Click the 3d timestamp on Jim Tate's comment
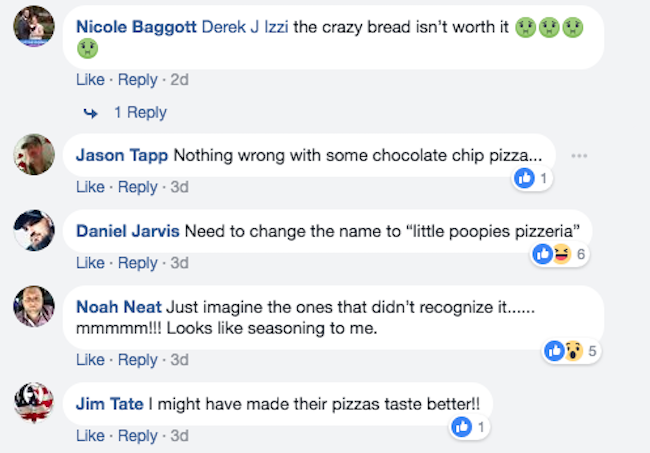The image size is (650, 453). 179,435
